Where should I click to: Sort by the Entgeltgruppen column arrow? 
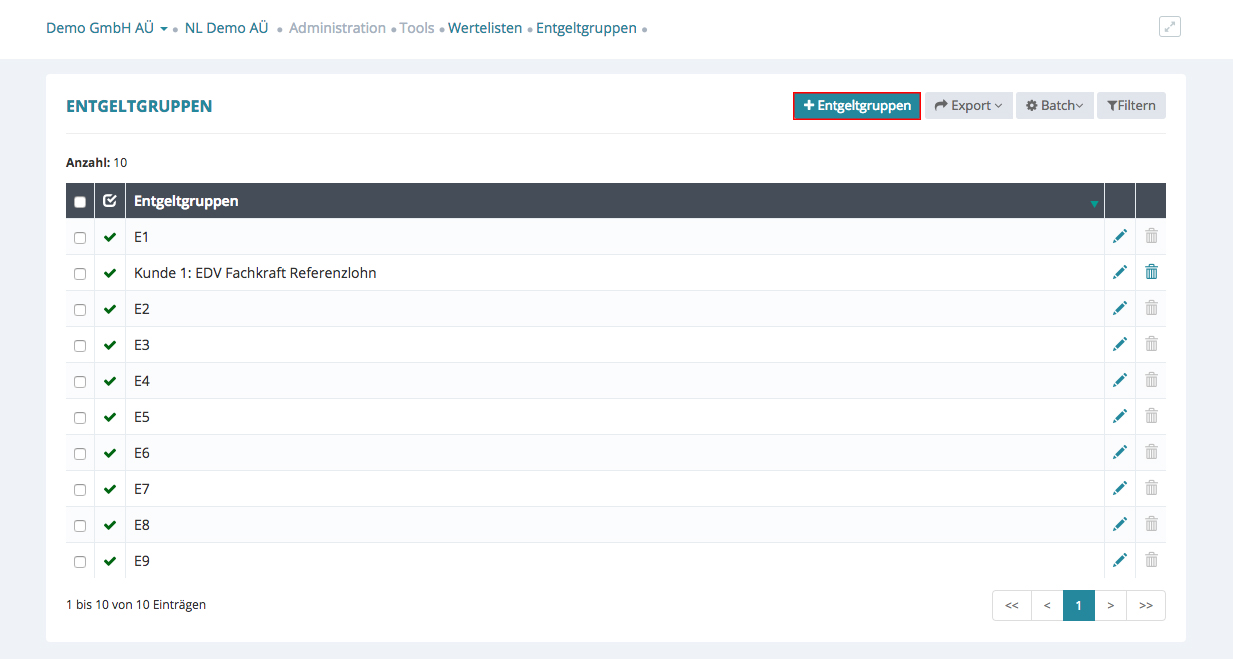1094,204
